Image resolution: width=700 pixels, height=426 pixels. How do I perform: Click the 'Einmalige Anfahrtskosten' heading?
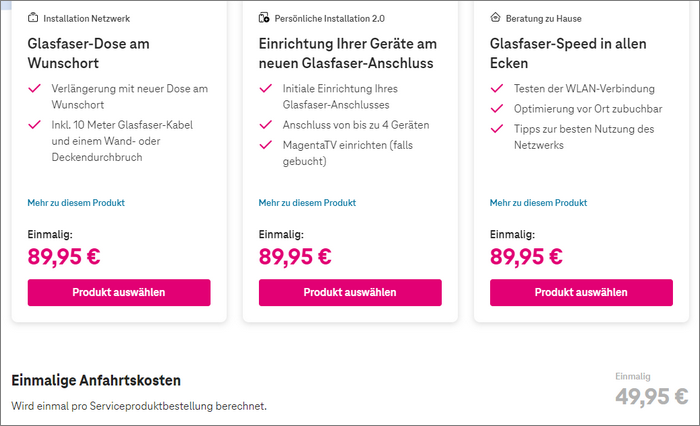[96, 380]
